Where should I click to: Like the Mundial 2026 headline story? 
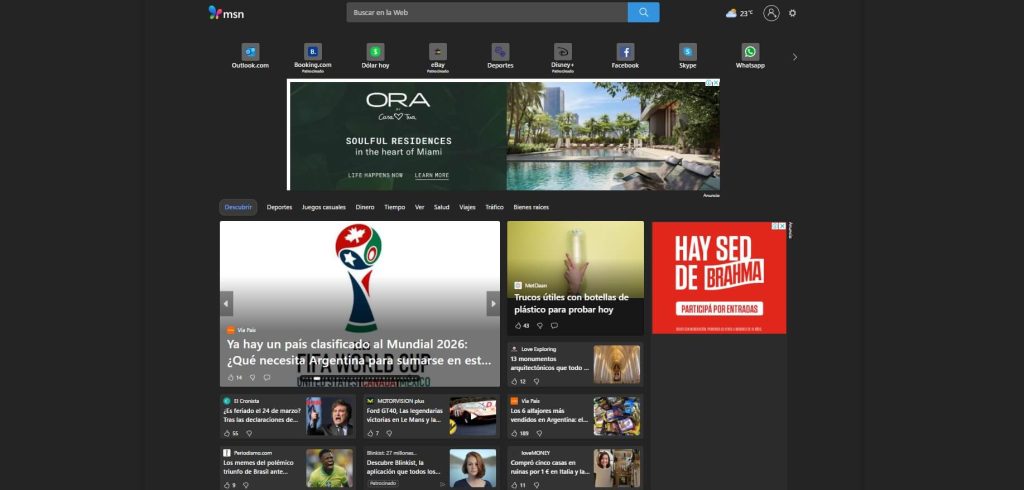[231, 377]
